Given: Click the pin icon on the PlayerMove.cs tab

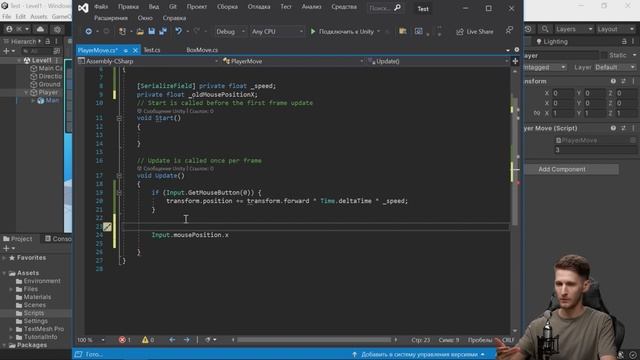Looking at the screenshot, I should click(126, 50).
